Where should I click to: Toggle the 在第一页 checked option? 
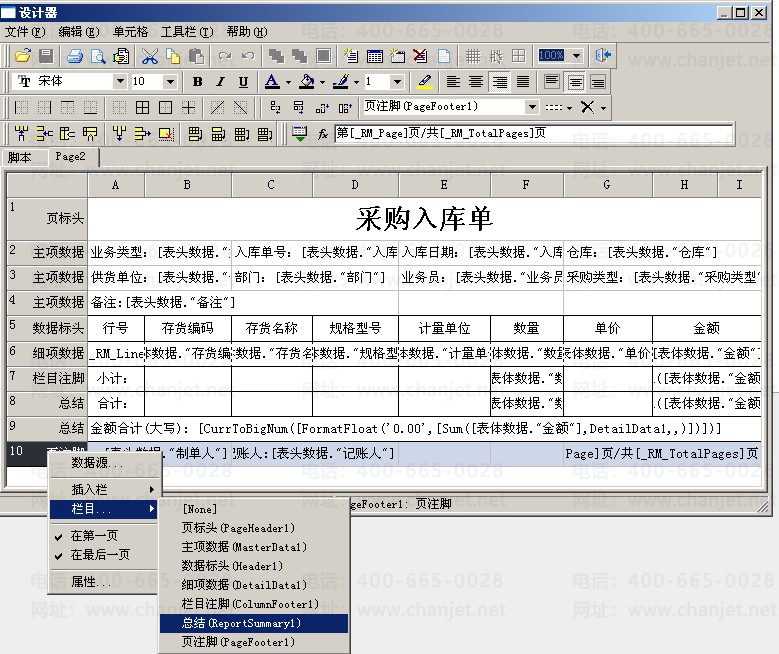(94, 536)
